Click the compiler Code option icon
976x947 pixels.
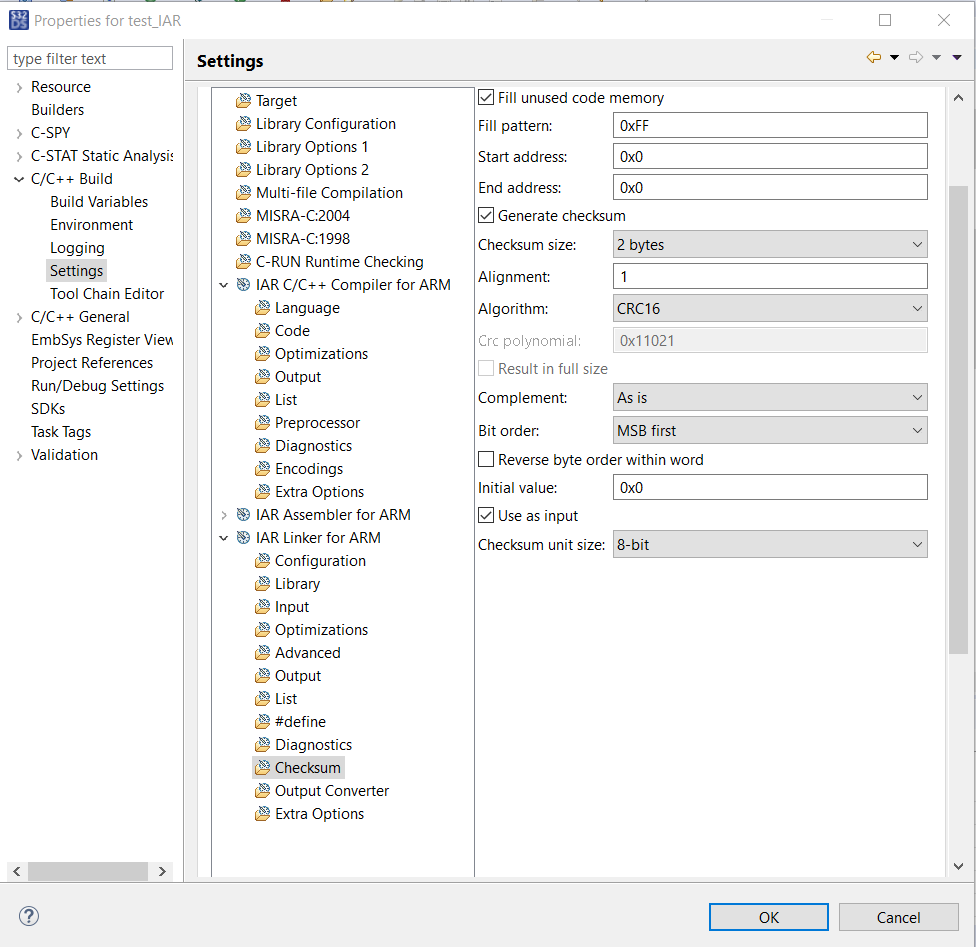pyautogui.click(x=263, y=331)
